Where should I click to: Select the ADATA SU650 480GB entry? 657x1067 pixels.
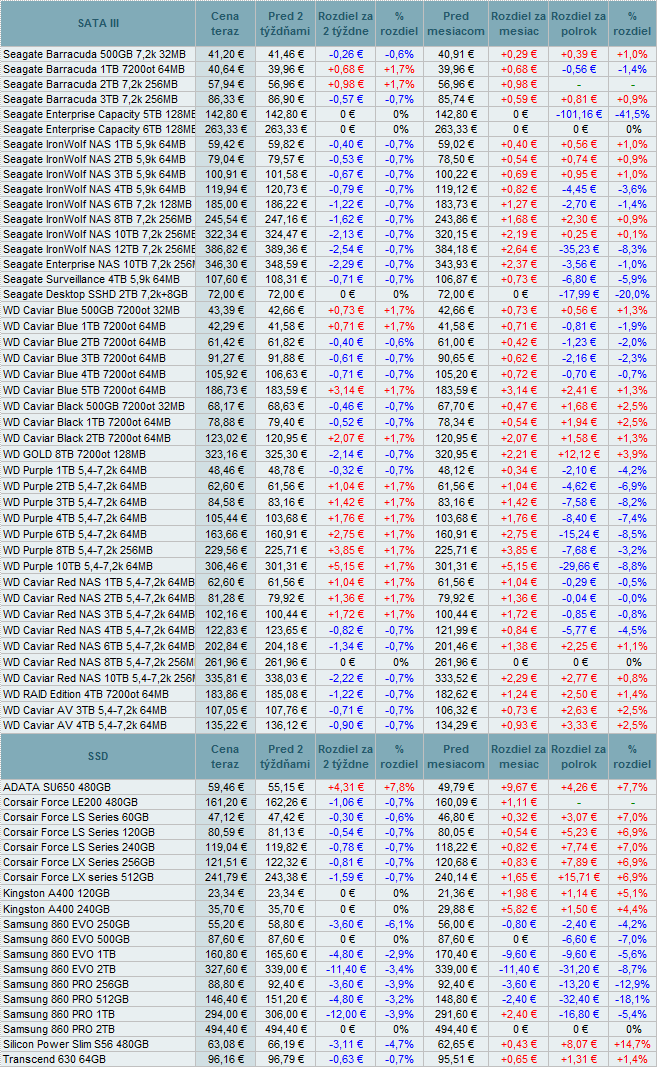[x=59, y=787]
